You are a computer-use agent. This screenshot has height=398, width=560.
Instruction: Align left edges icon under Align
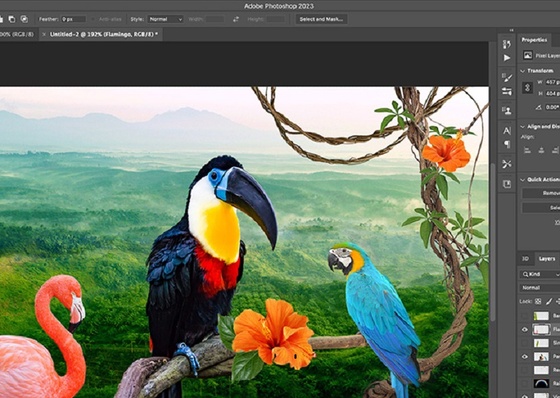(x=528, y=150)
